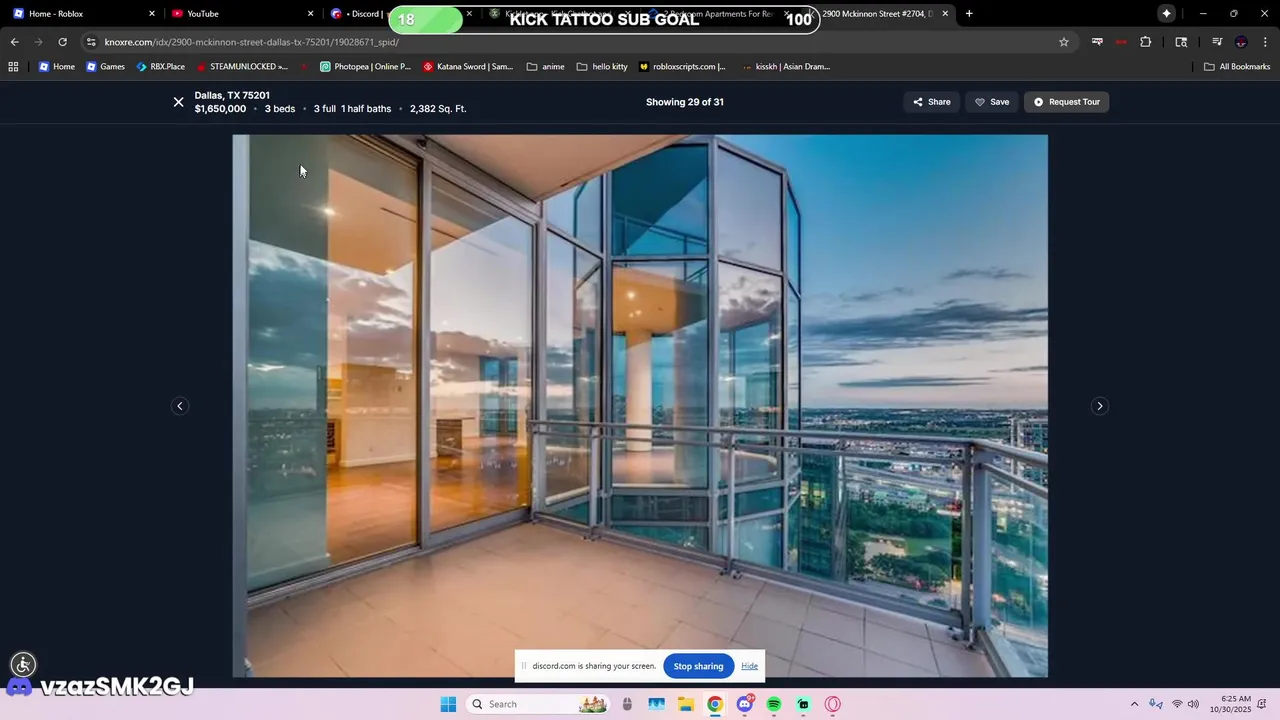Close the Home - Roblox tab

pos(152,14)
